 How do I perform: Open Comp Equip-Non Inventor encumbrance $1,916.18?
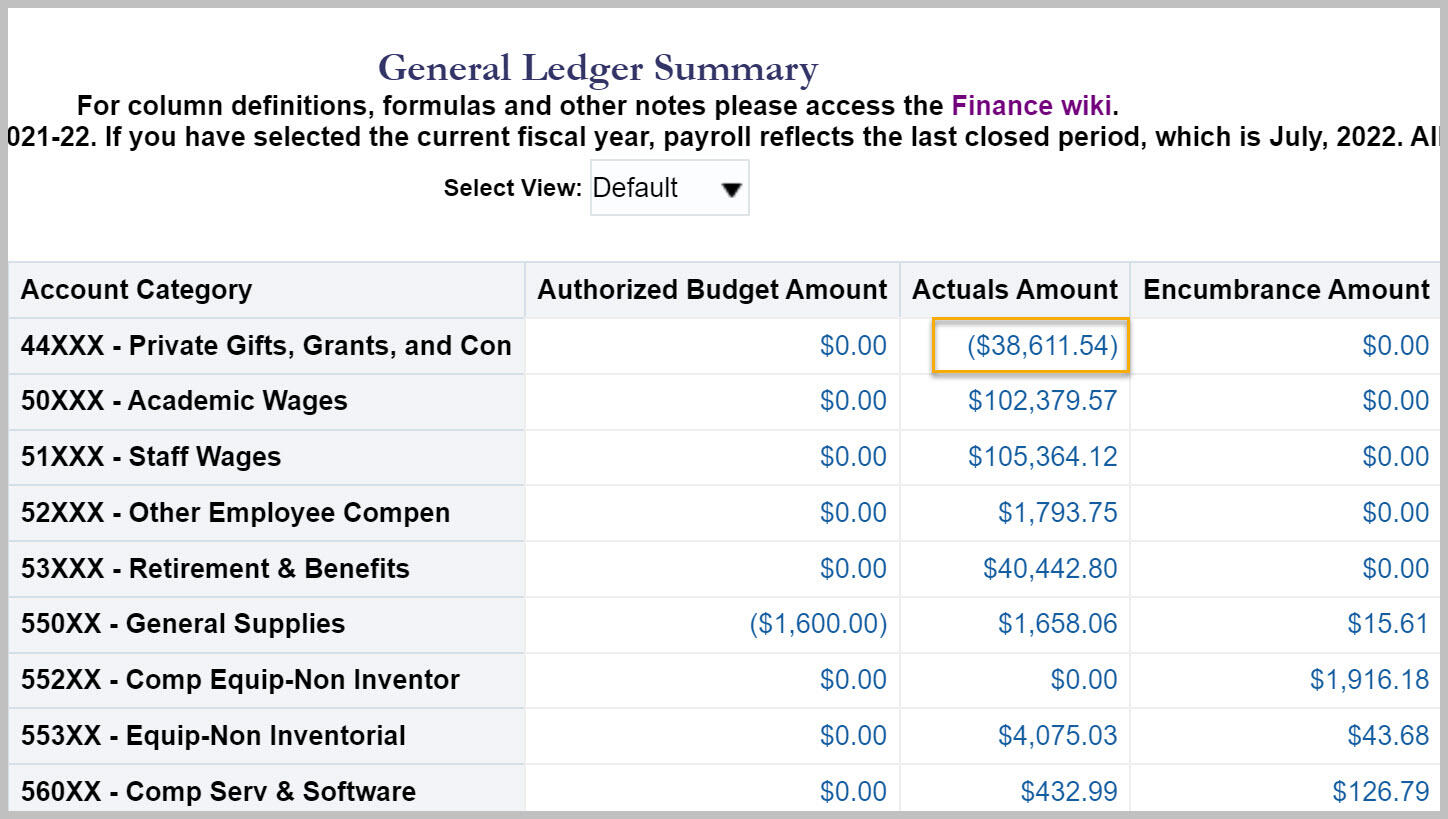1369,680
